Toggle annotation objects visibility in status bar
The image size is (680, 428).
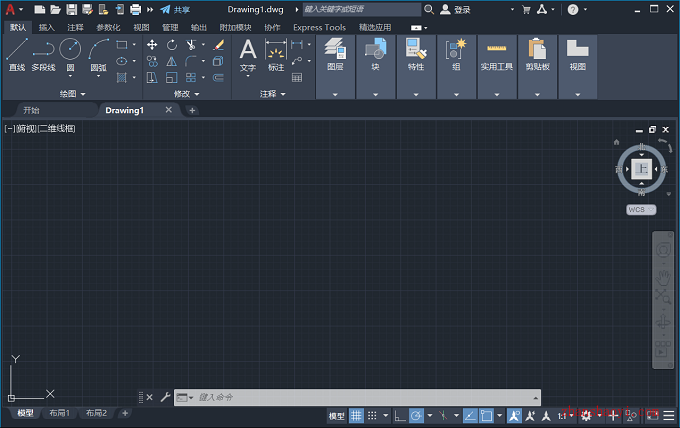(514, 416)
